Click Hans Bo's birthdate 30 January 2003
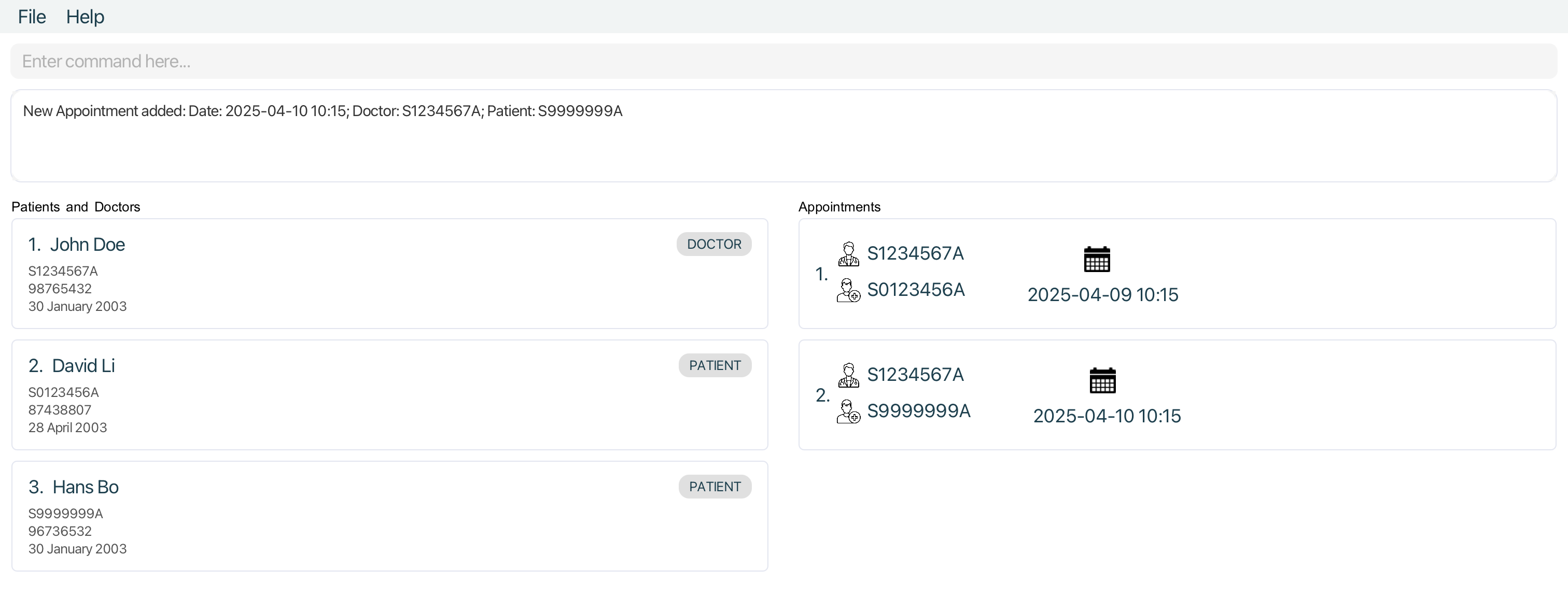The width and height of the screenshot is (1568, 598). click(x=77, y=548)
